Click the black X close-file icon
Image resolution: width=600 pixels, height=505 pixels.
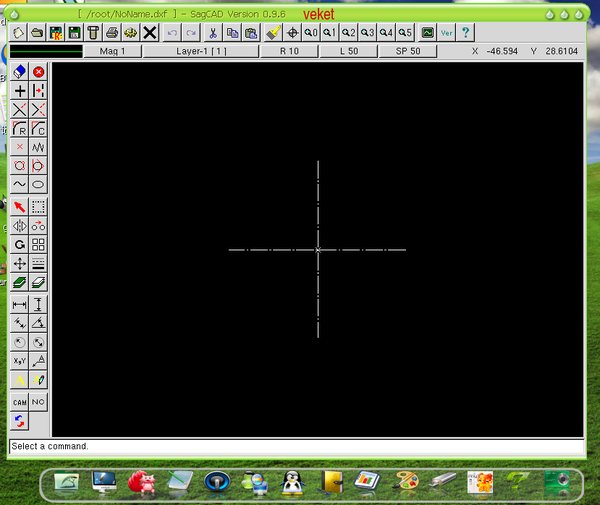(x=150, y=33)
